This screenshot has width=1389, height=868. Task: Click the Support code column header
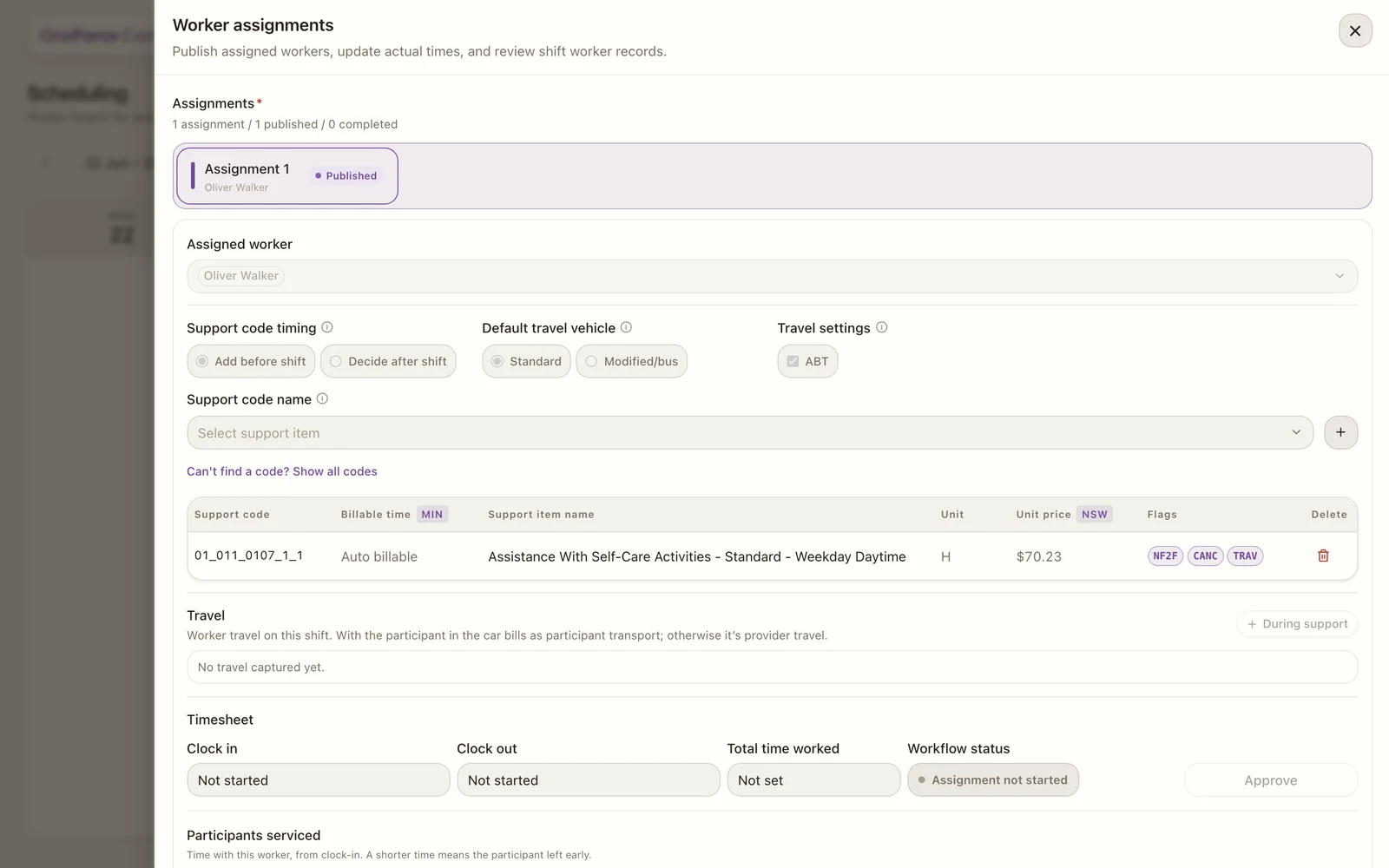point(232,515)
